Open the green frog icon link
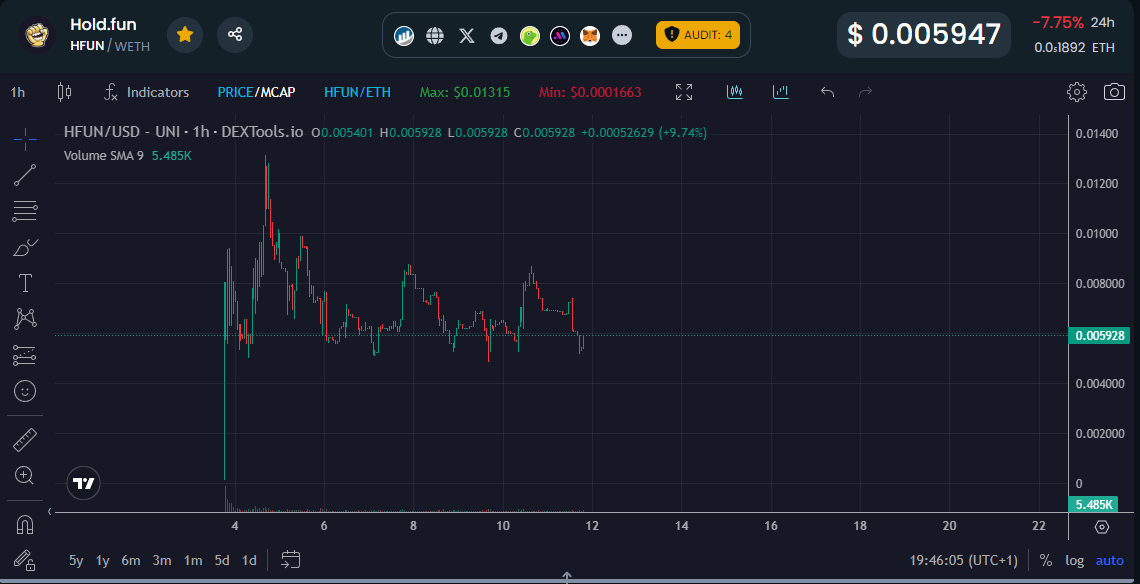The width and height of the screenshot is (1140, 584). pos(530,35)
